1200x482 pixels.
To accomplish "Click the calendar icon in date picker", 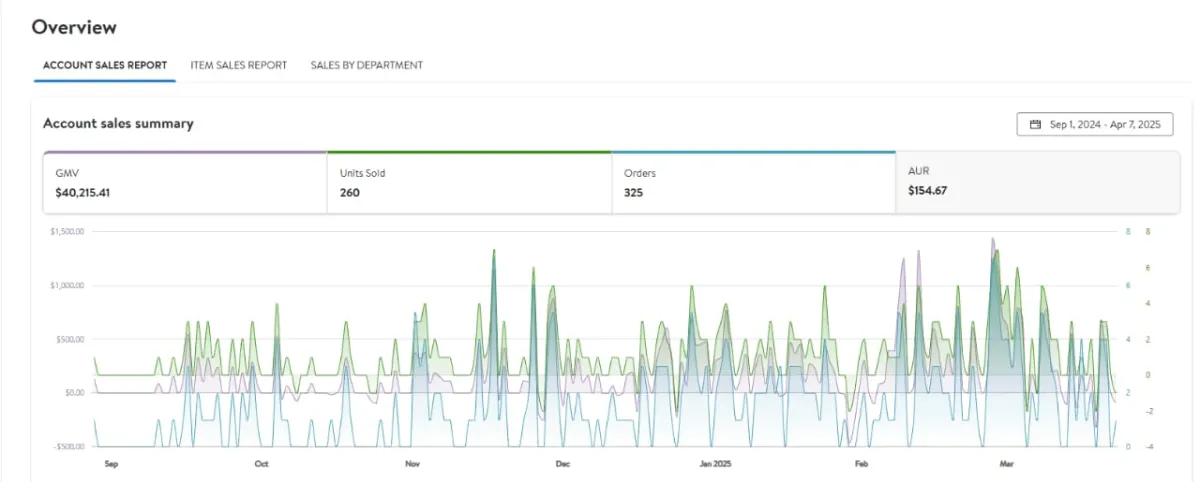I will pos(1034,125).
